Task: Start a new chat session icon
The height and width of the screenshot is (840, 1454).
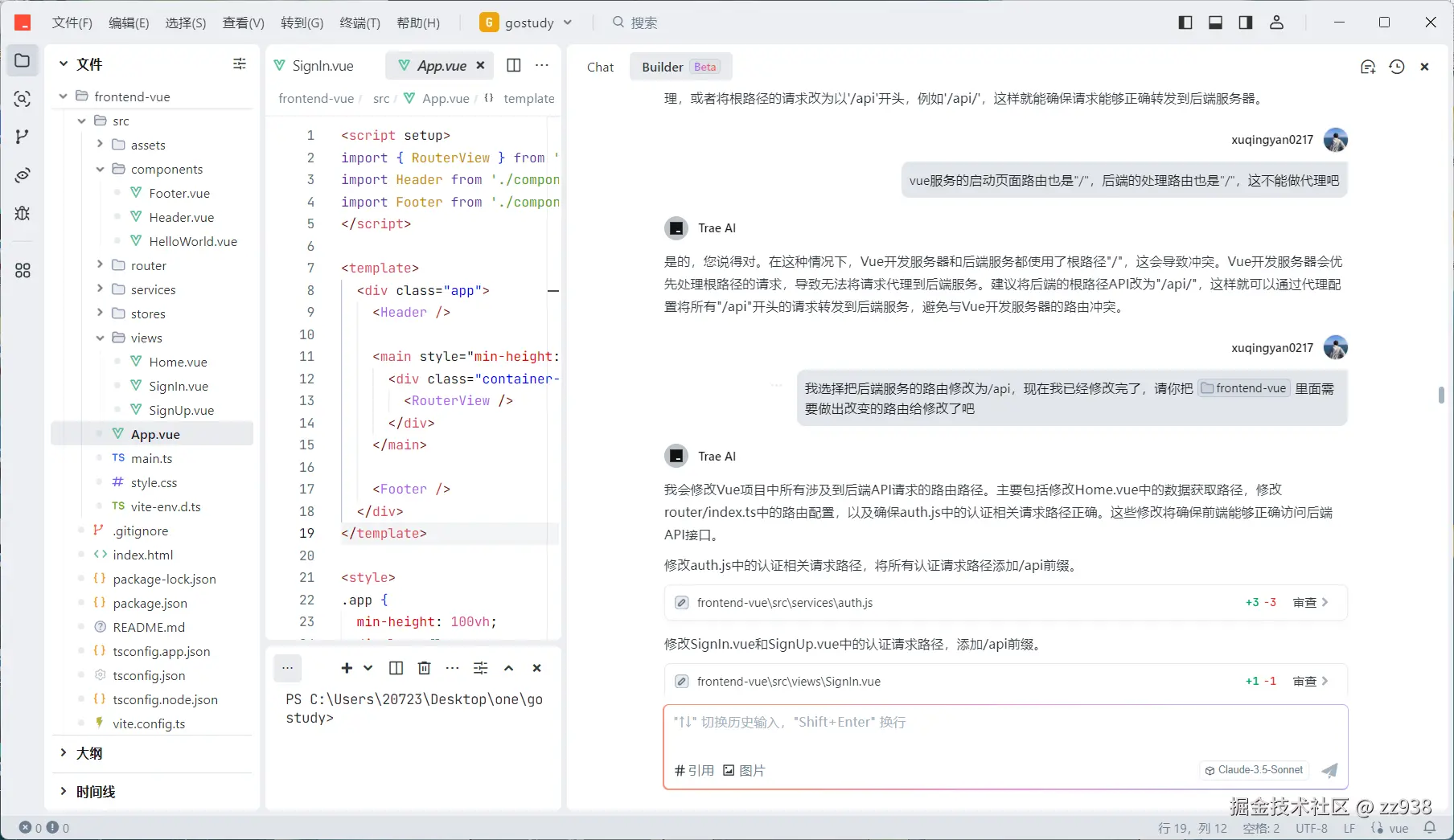Action: (x=1368, y=67)
